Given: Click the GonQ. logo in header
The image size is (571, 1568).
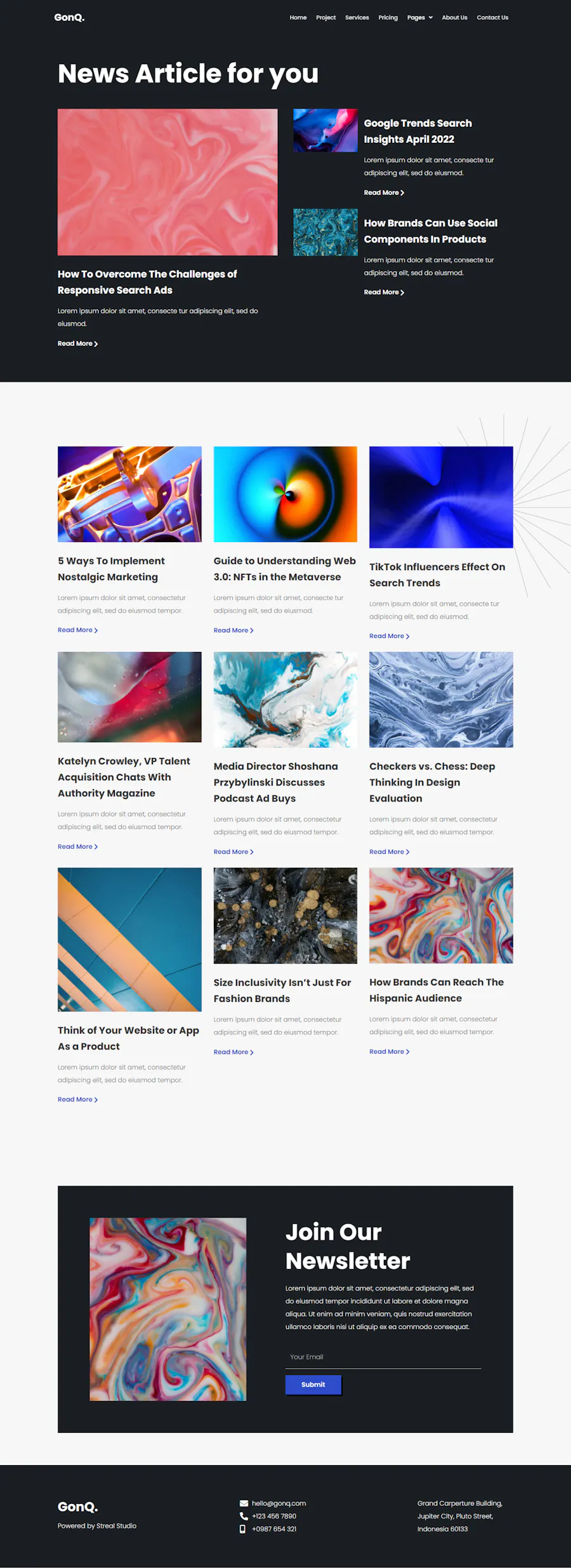Looking at the screenshot, I should 69,17.
